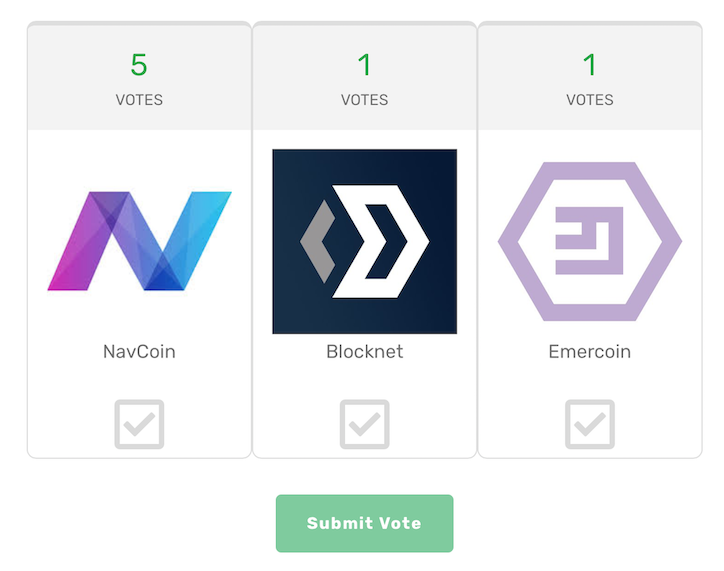Click the Emercoin hexagon logo
The image size is (724, 571).
click(590, 241)
